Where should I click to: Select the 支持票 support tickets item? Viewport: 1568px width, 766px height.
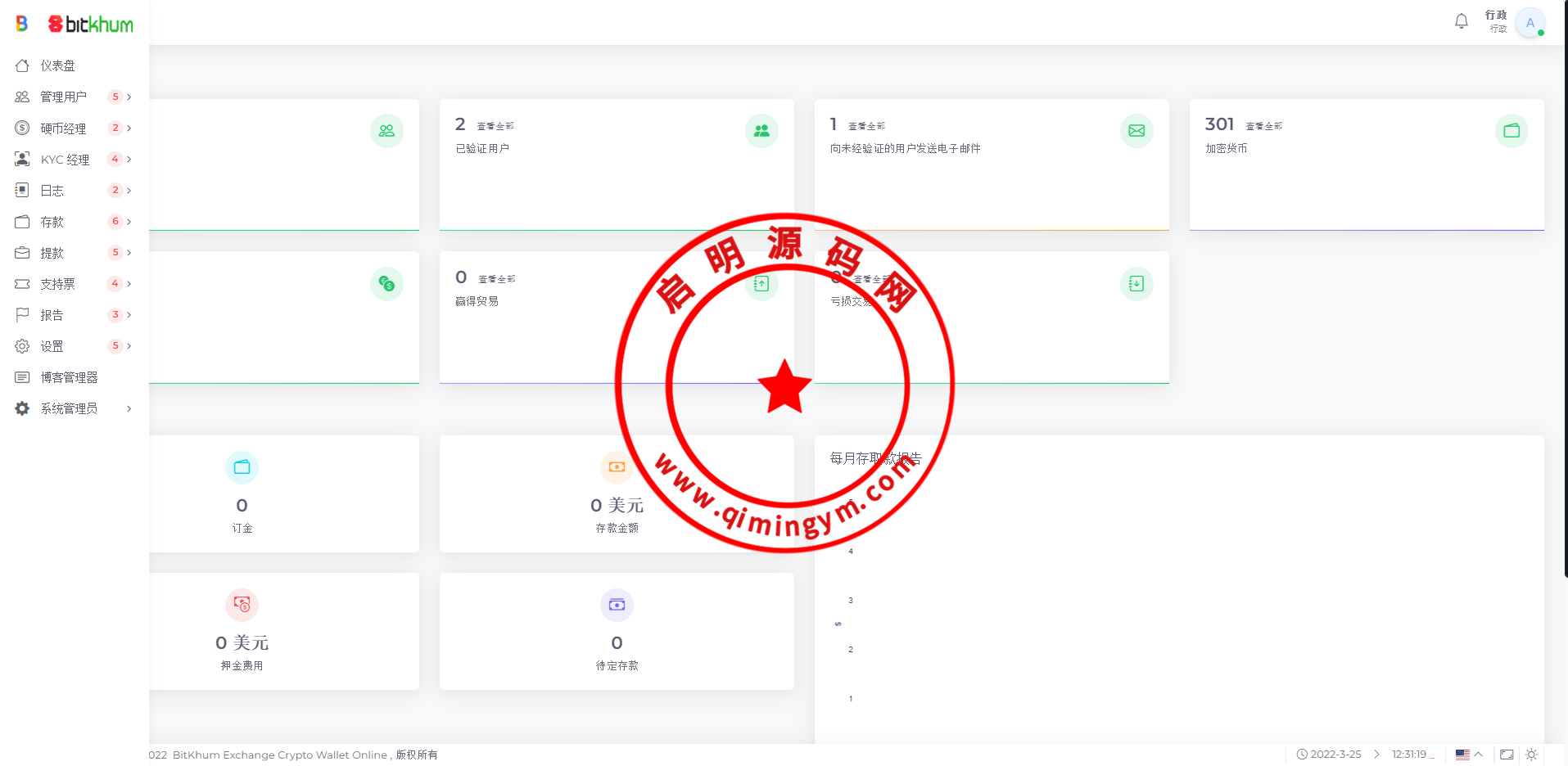click(x=57, y=284)
